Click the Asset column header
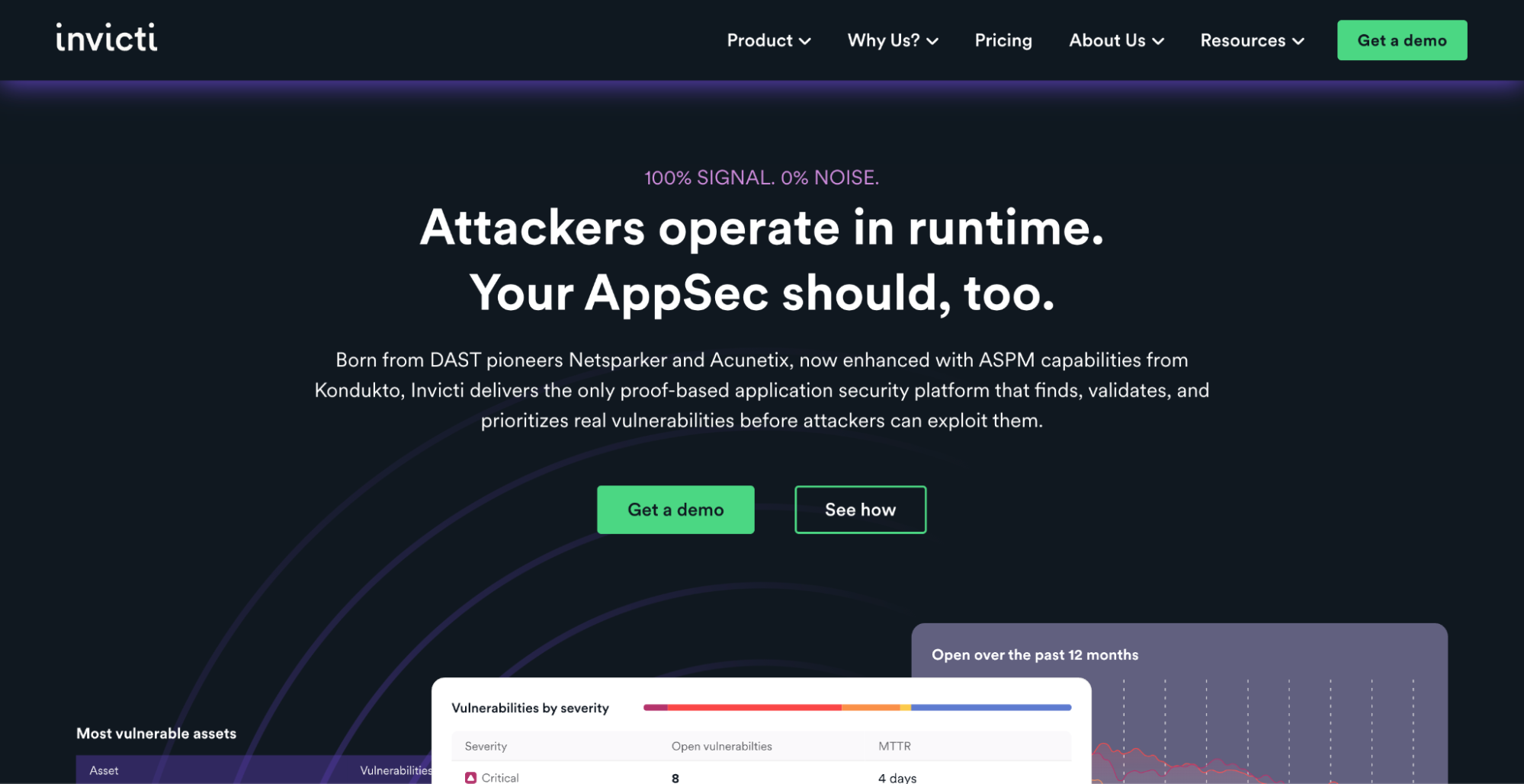 click(104, 771)
